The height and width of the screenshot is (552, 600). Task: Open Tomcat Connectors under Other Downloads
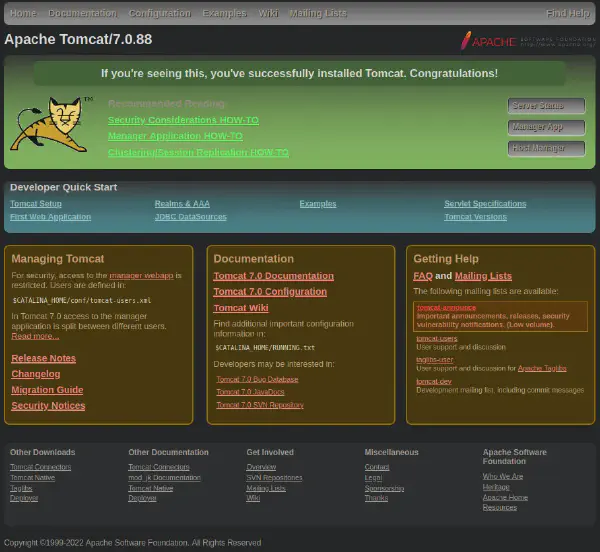point(41,467)
